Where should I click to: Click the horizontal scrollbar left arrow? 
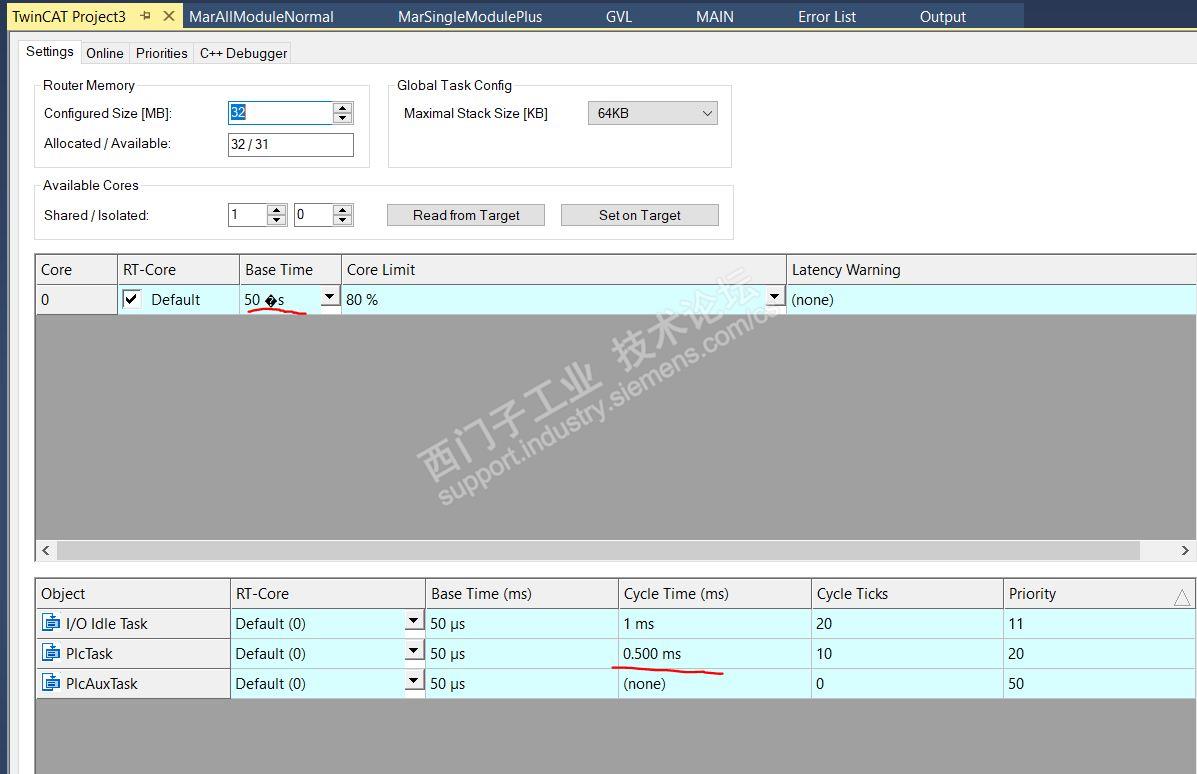pos(46,550)
